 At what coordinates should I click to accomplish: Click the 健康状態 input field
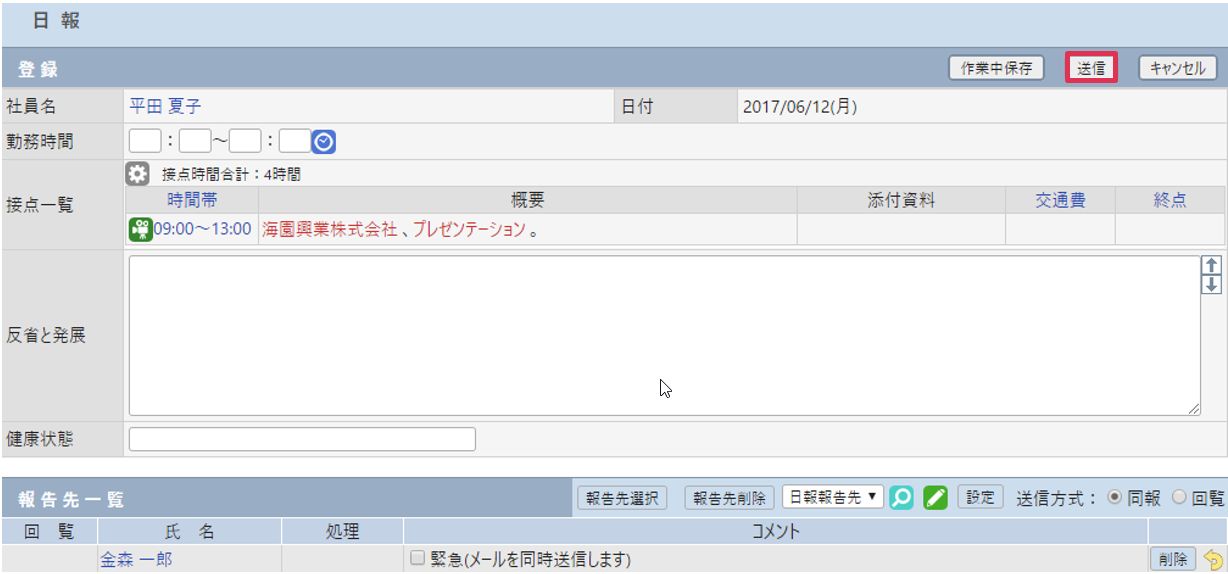click(302, 439)
